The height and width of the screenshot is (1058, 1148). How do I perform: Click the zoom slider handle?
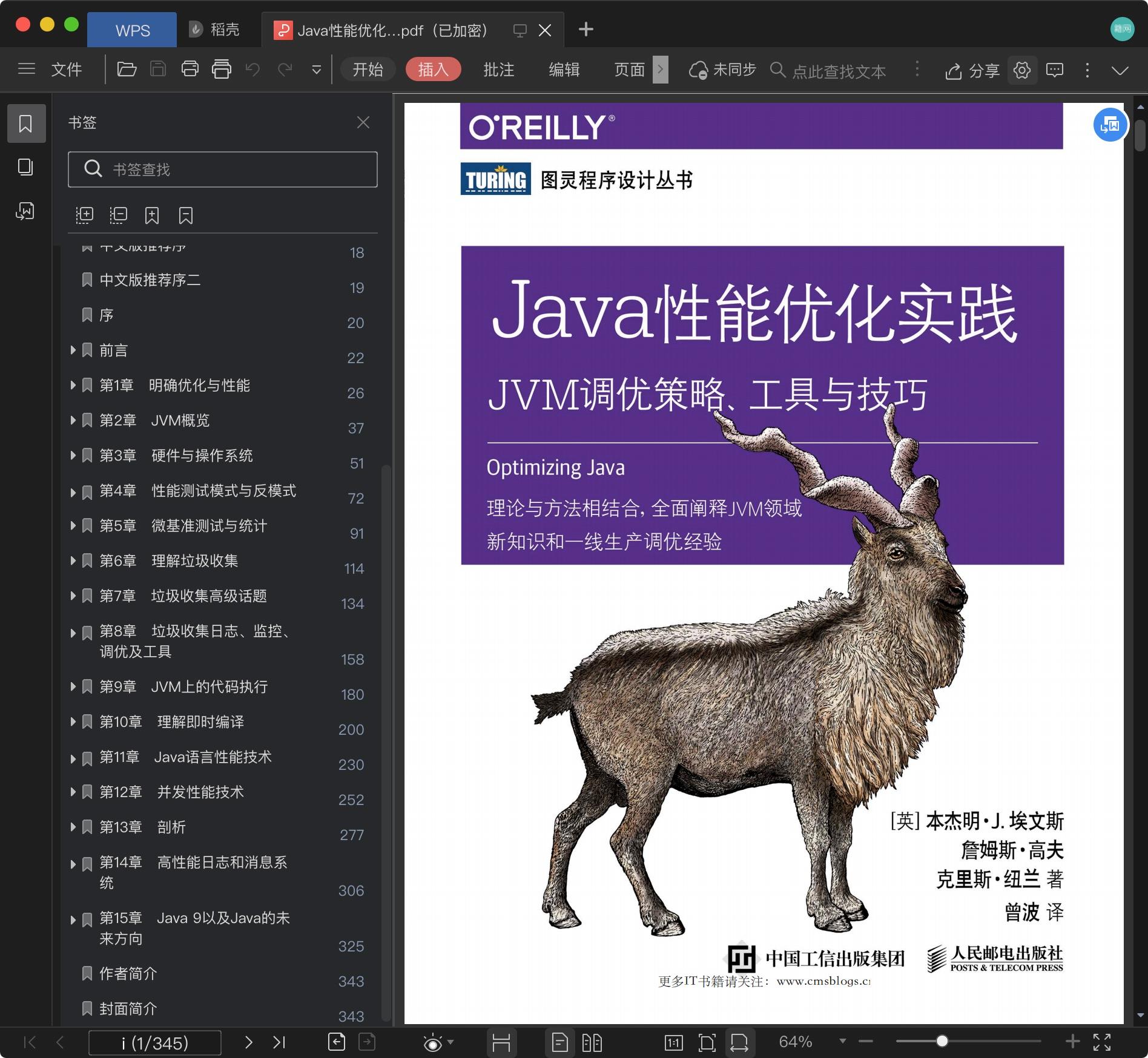point(942,1041)
